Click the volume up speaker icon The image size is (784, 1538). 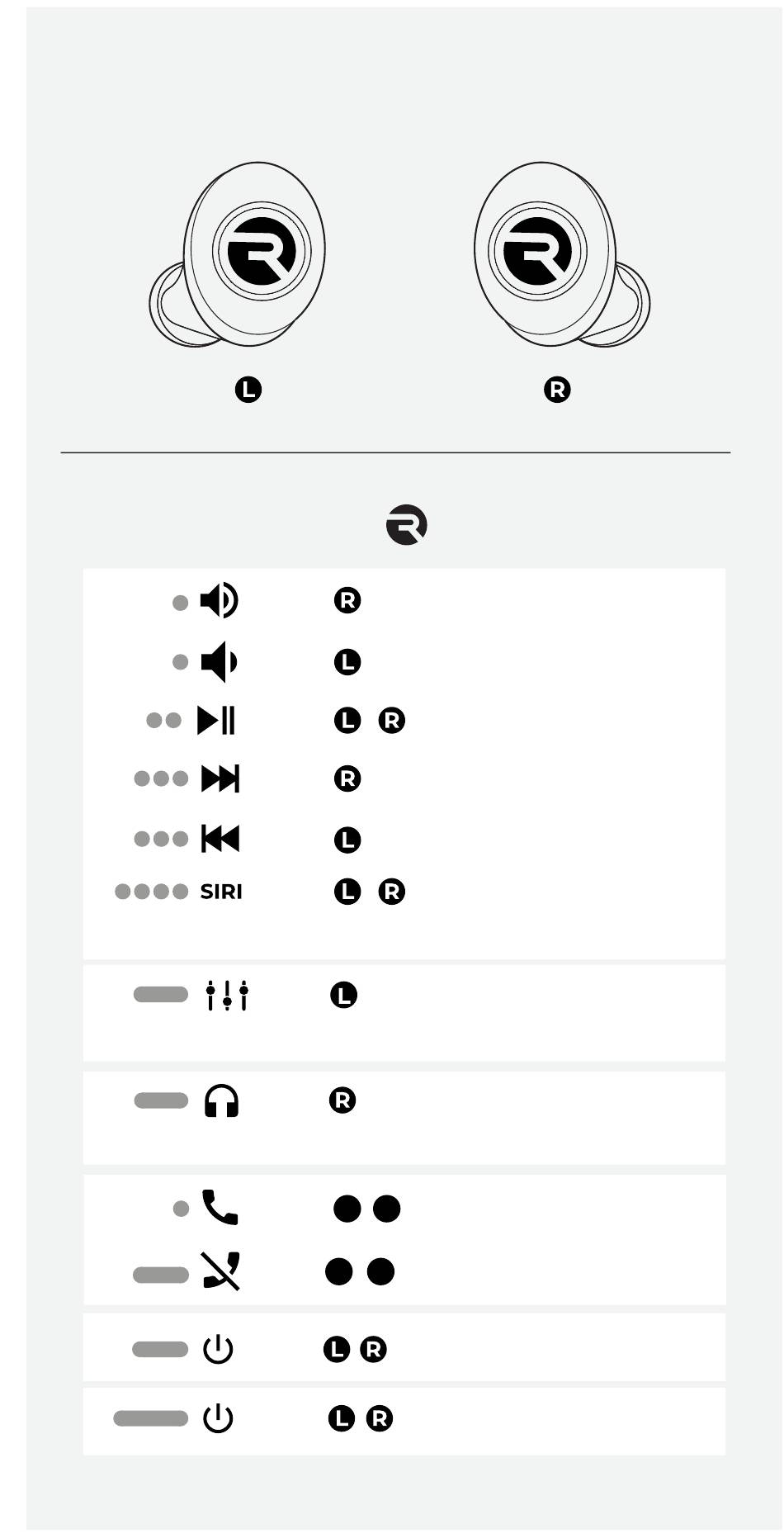219,600
